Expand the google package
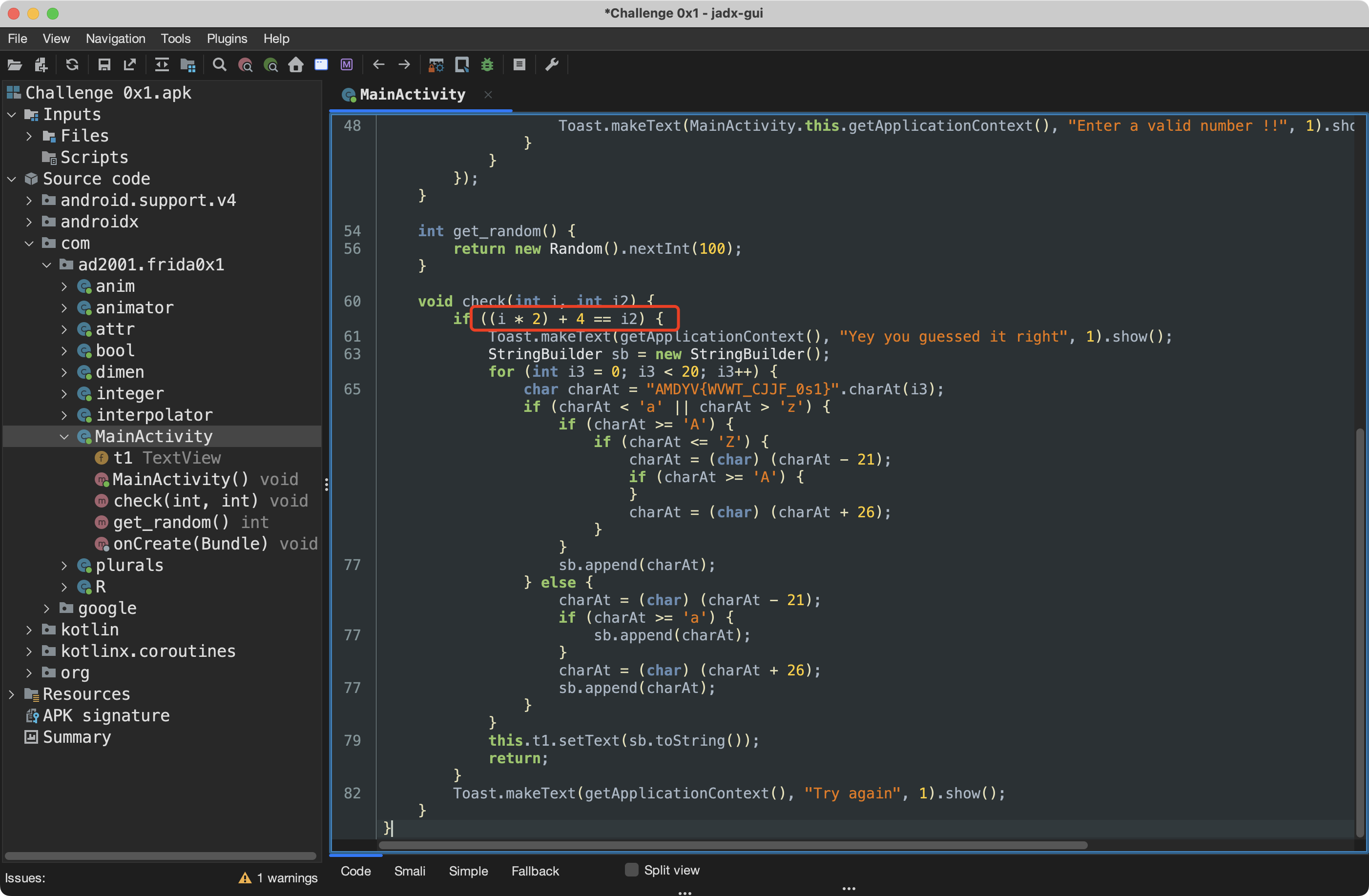This screenshot has height=896, width=1369. point(47,609)
